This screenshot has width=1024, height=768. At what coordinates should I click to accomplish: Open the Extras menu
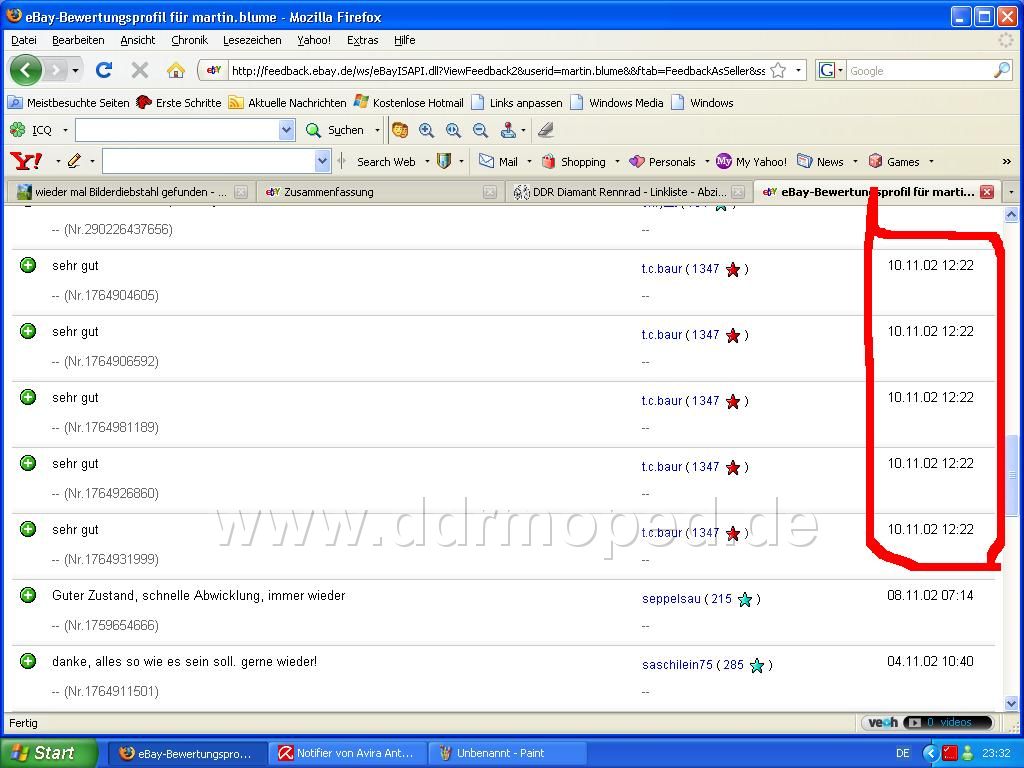[x=362, y=40]
